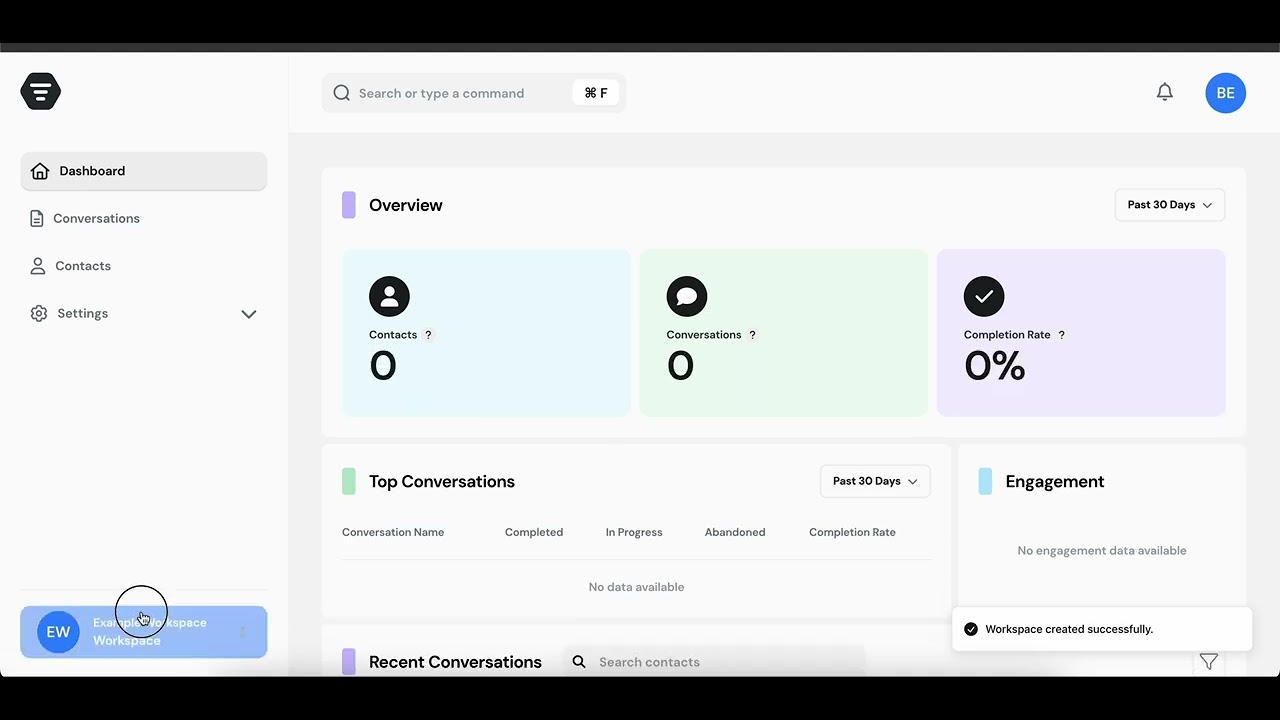Screen dimensions: 1280x720
Task: Click the search icon in Recent Conversations
Action: coord(579,662)
